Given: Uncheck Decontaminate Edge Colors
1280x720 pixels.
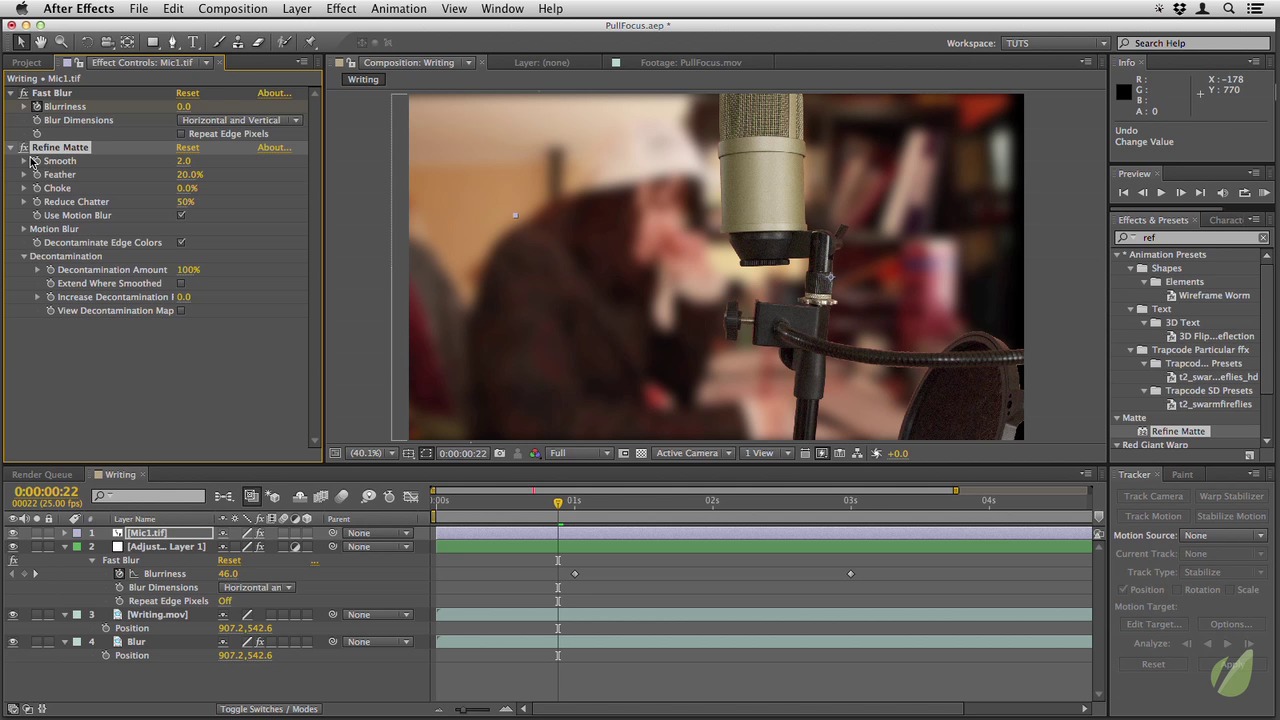Looking at the screenshot, I should pyautogui.click(x=181, y=242).
